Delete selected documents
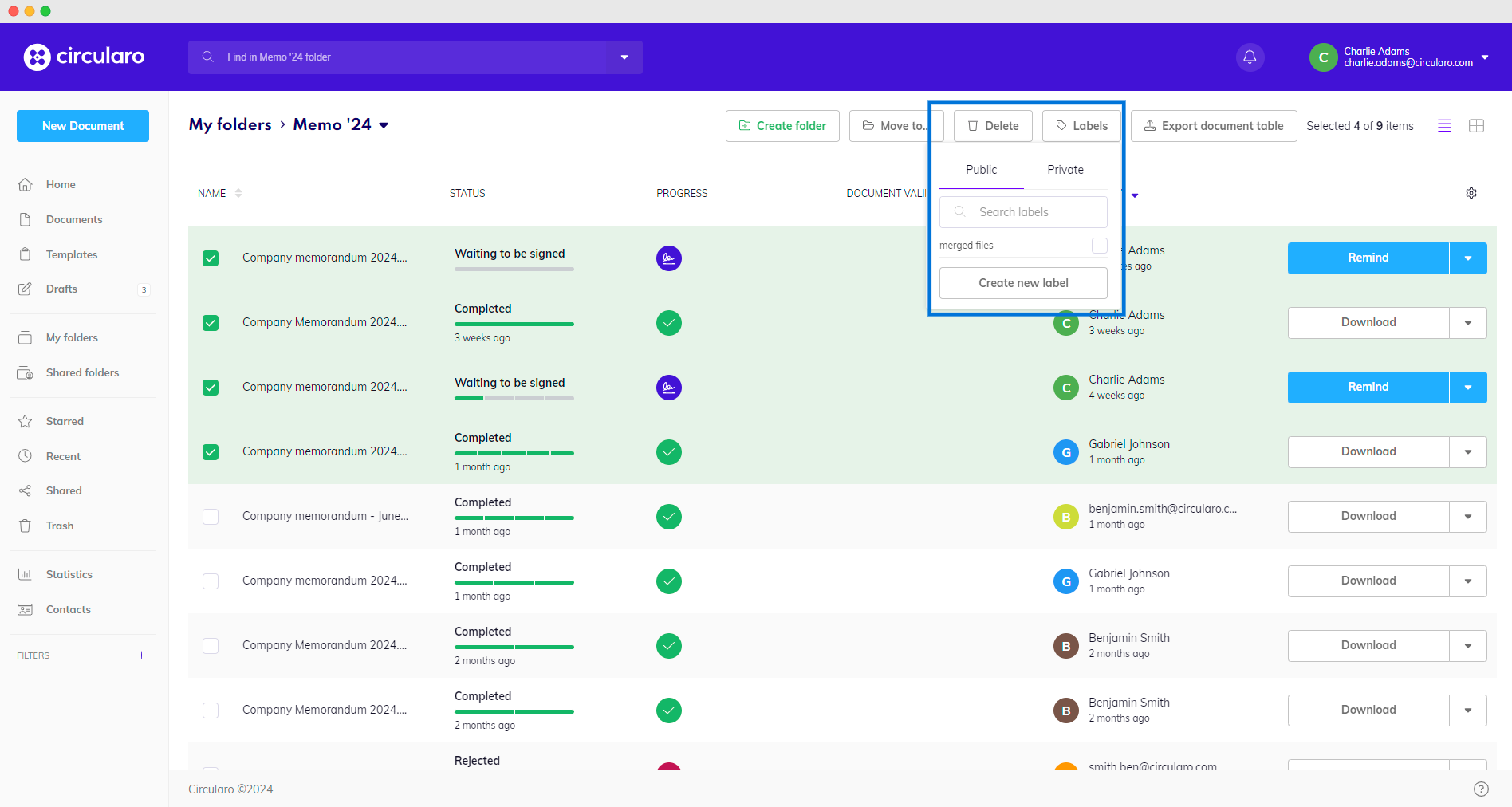 point(993,126)
